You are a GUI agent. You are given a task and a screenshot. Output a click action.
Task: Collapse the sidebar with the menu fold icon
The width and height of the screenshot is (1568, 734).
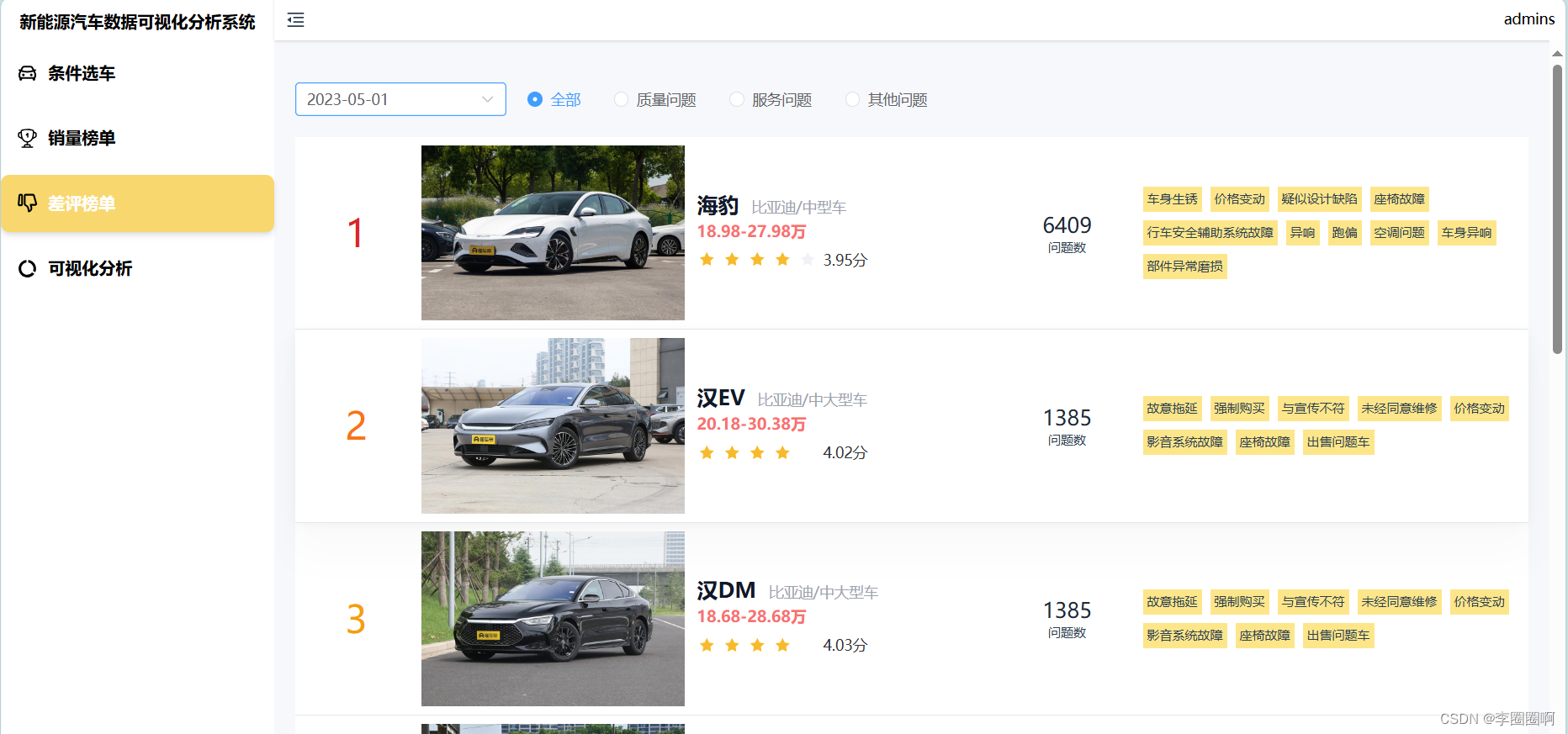pyautogui.click(x=295, y=20)
